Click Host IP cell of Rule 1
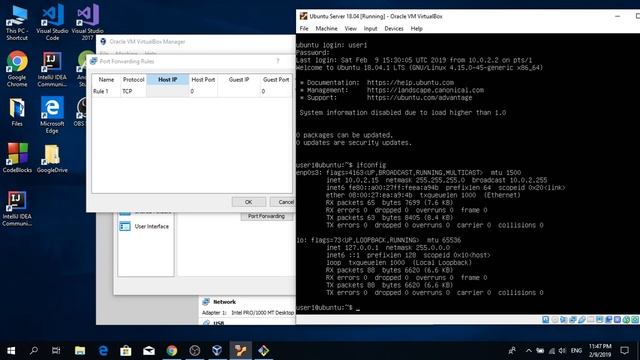 click(x=168, y=91)
